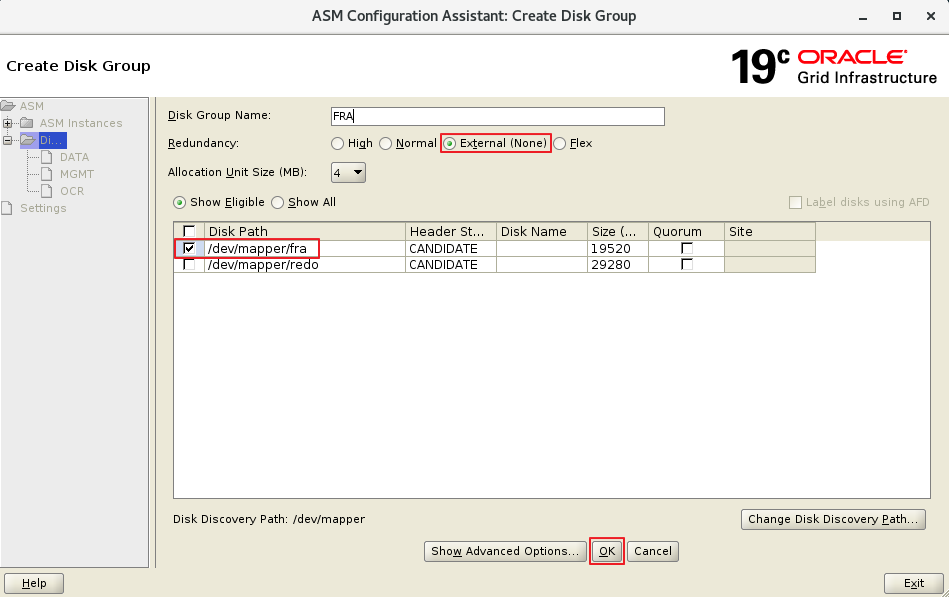The height and width of the screenshot is (597, 949).
Task: Expand the ASM Instances tree node
Action: [8, 123]
